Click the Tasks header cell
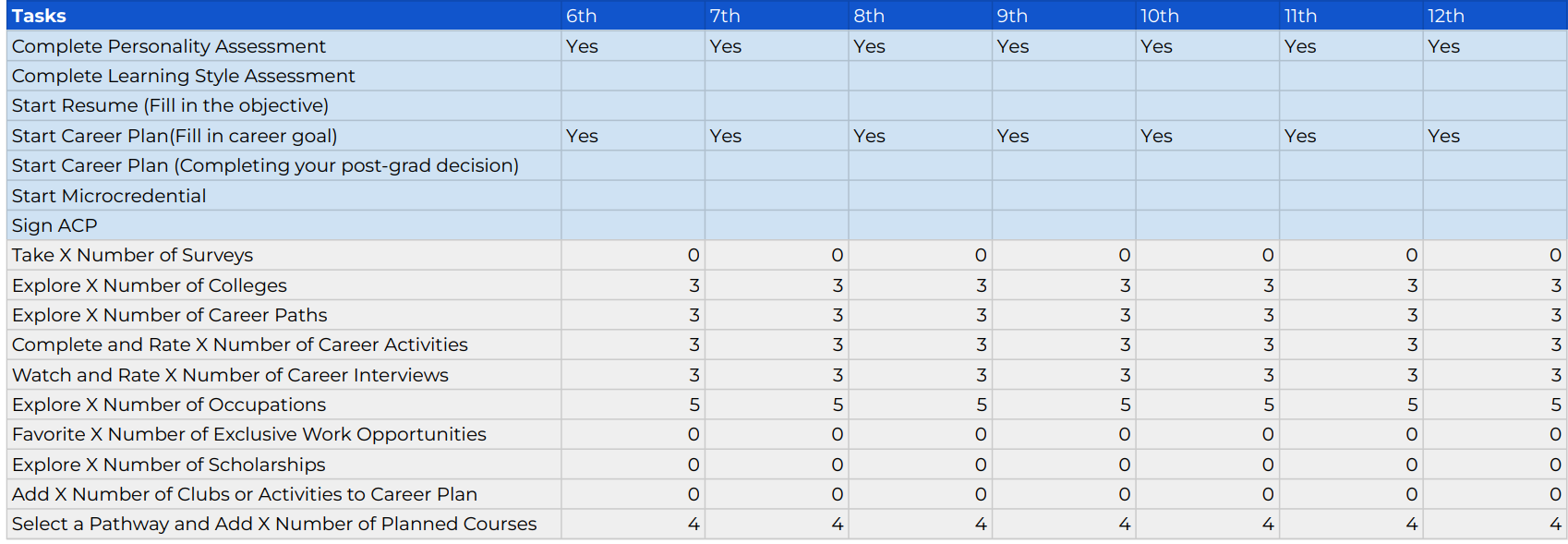The width and height of the screenshot is (1568, 544). tap(39, 16)
